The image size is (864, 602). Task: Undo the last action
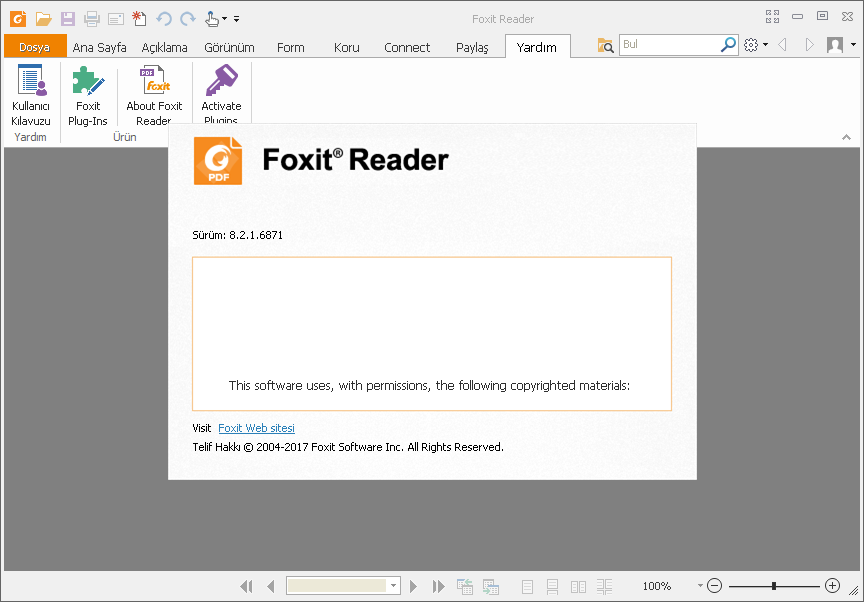164,19
